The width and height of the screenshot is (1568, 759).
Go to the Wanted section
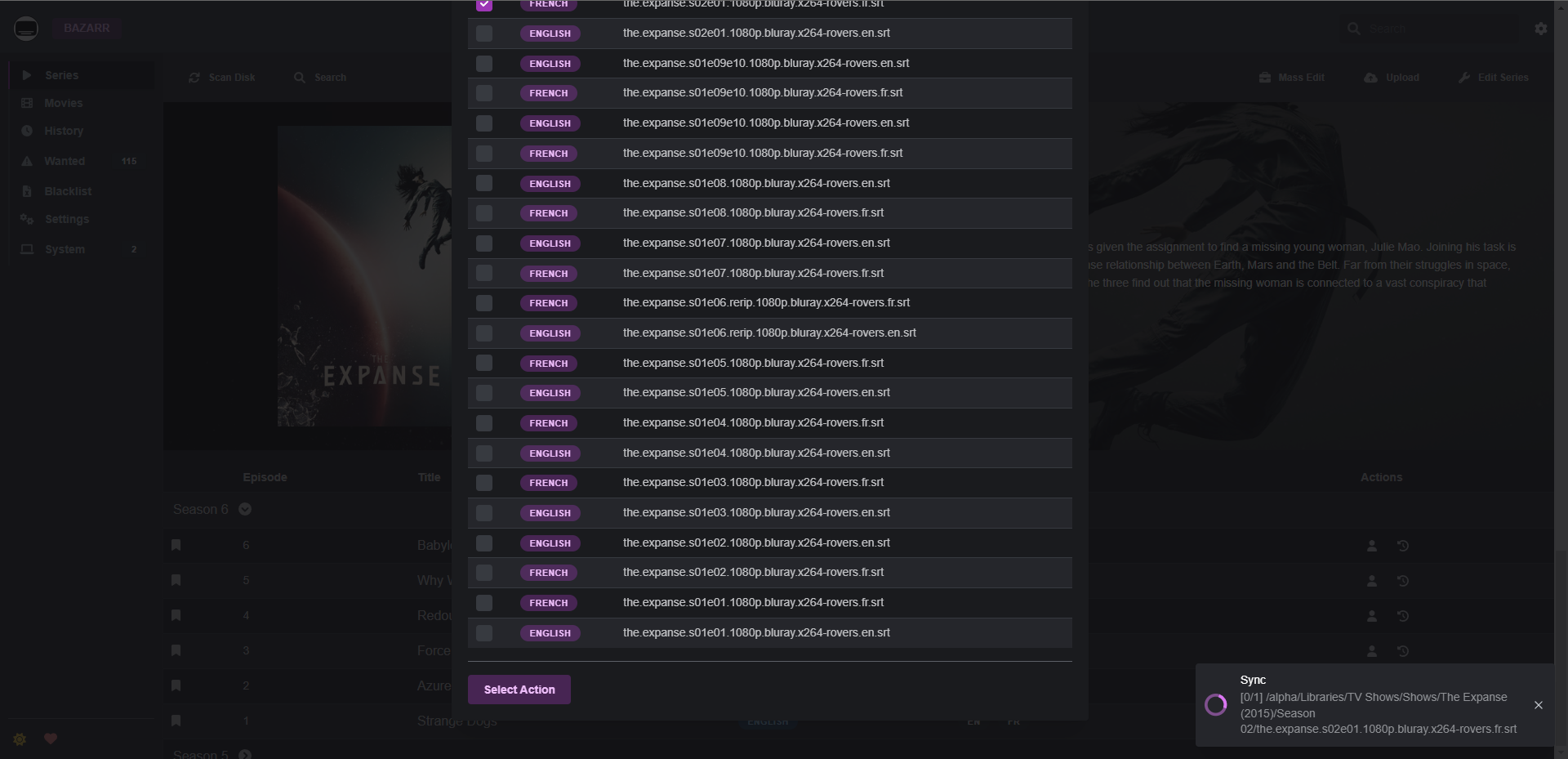pos(65,161)
